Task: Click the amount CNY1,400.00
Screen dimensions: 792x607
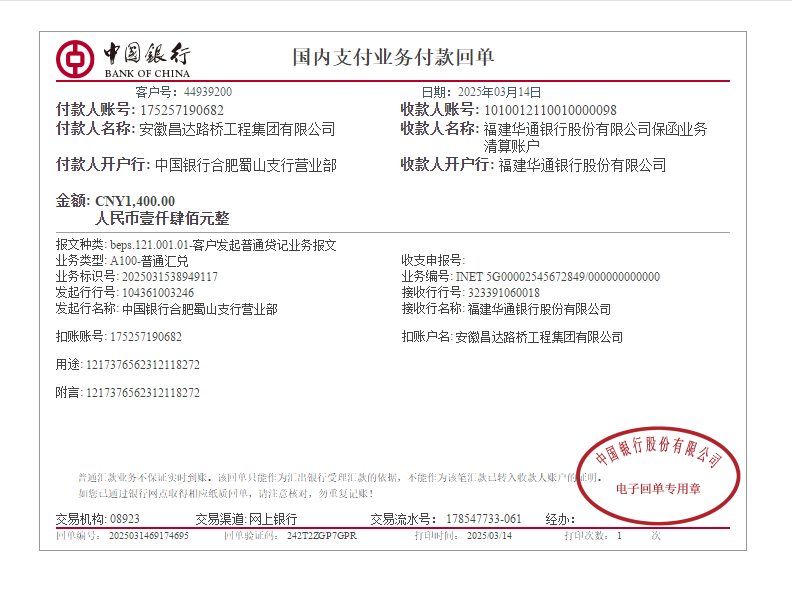Action: point(135,201)
